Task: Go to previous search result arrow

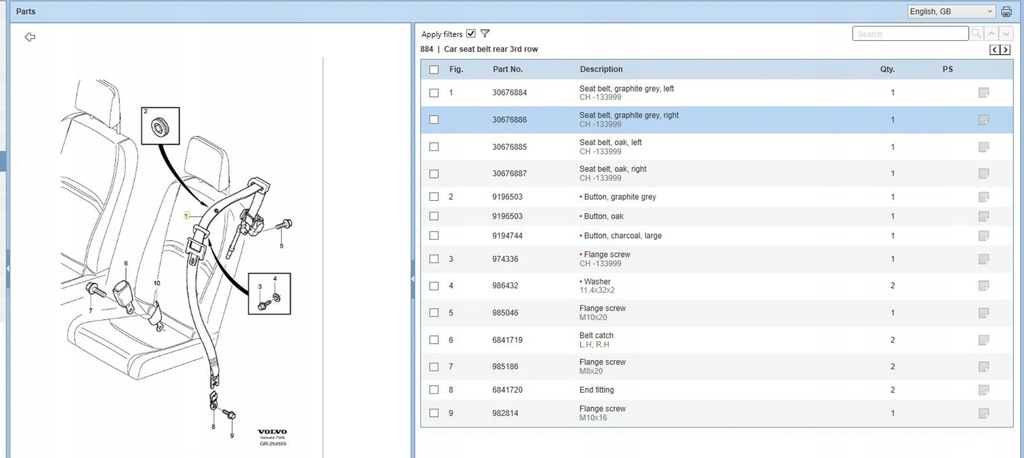Action: (x=991, y=34)
